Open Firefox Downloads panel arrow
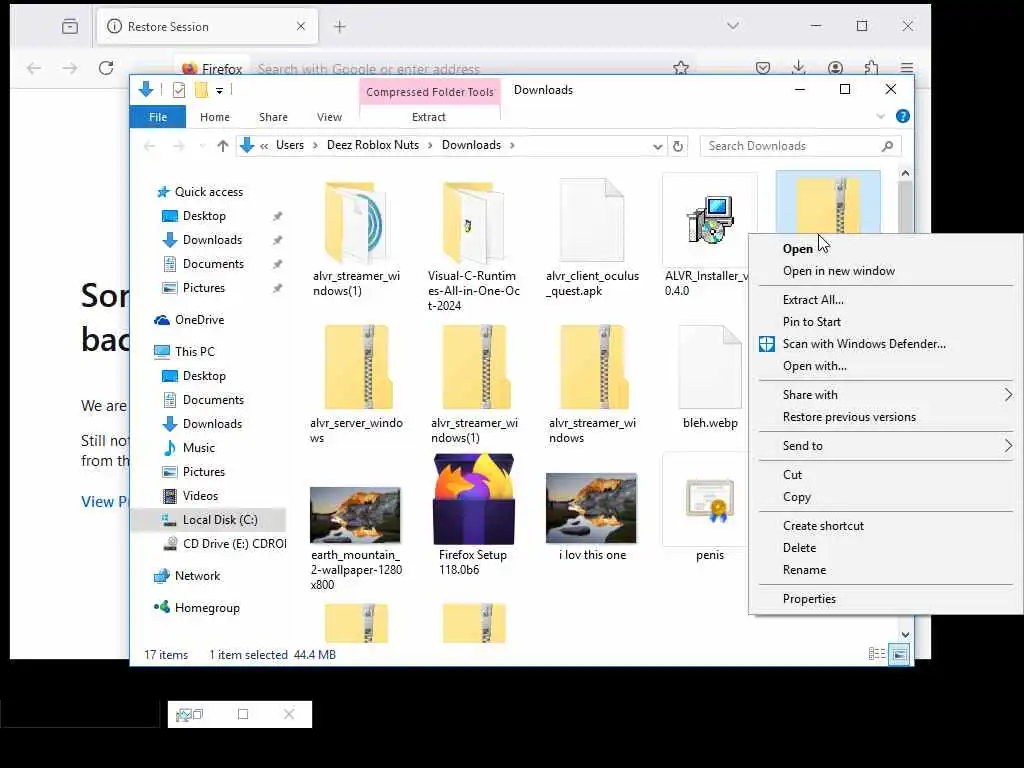Image resolution: width=1024 pixels, height=768 pixels. click(798, 68)
